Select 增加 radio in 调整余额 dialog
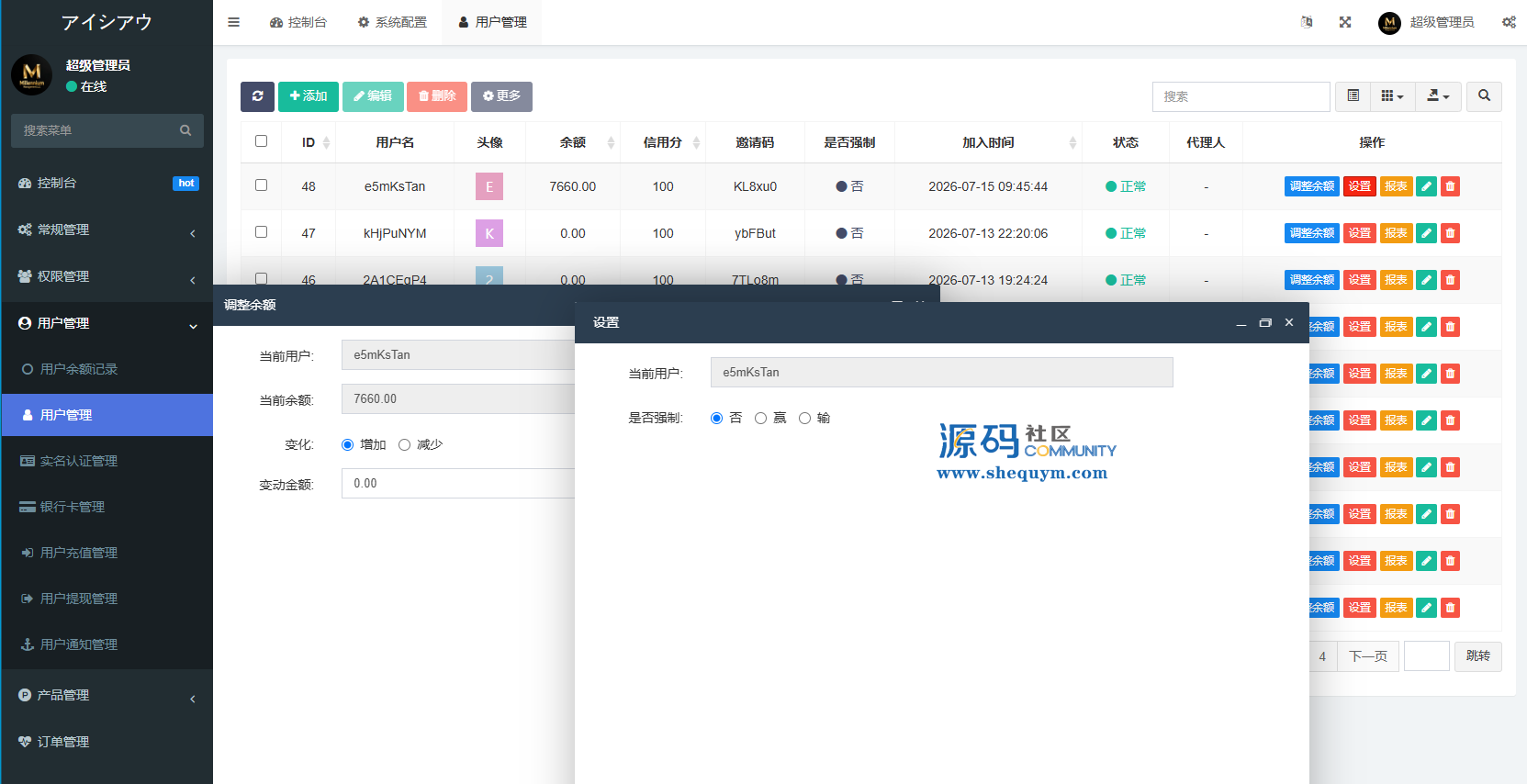This screenshot has width=1527, height=784. (x=347, y=445)
